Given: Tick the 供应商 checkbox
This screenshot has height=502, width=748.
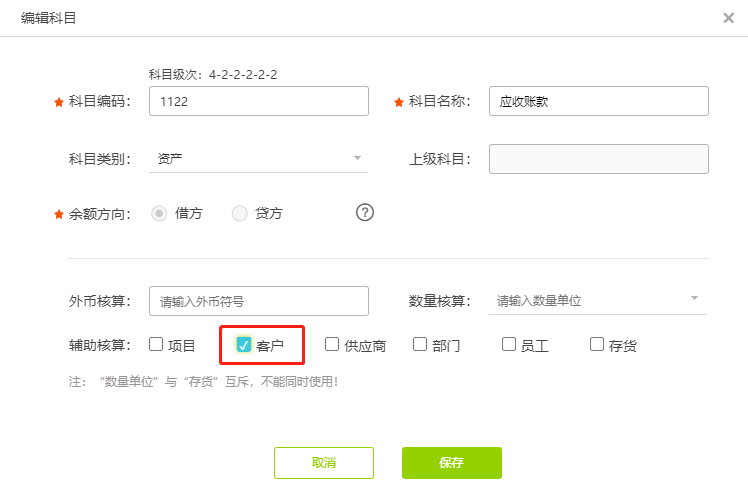Looking at the screenshot, I should tap(332, 345).
